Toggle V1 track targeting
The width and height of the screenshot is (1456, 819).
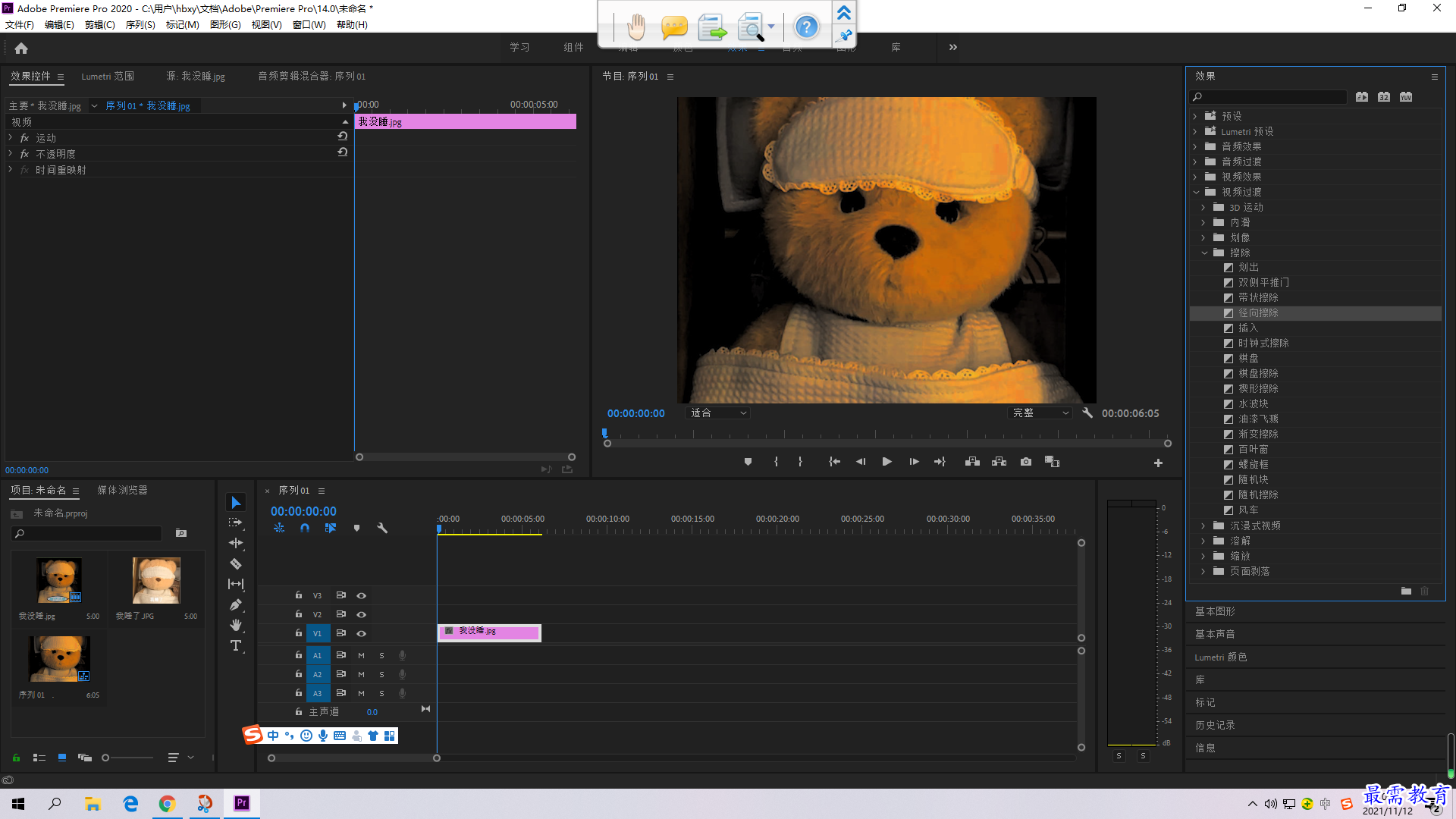pyautogui.click(x=318, y=633)
